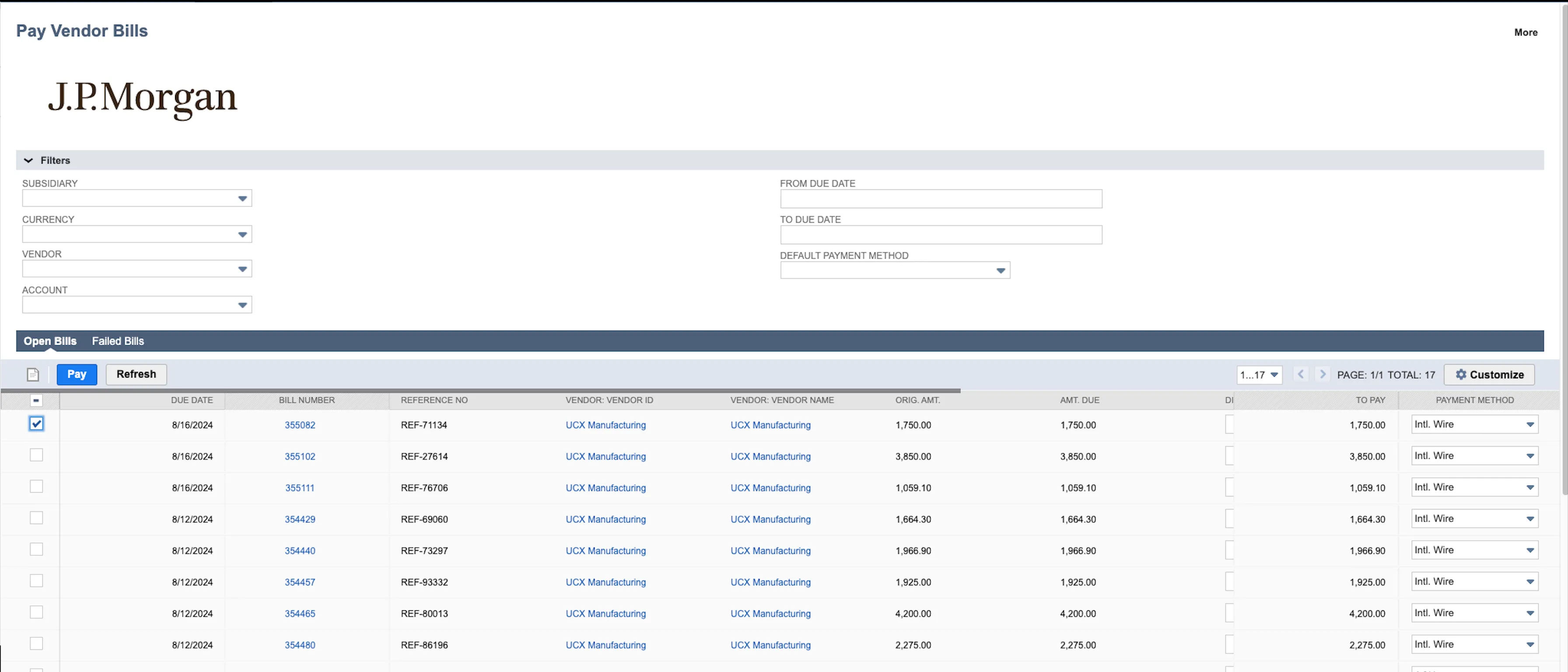Toggle the select-all checkbox in table header
This screenshot has width=1568, height=672.
click(x=36, y=400)
